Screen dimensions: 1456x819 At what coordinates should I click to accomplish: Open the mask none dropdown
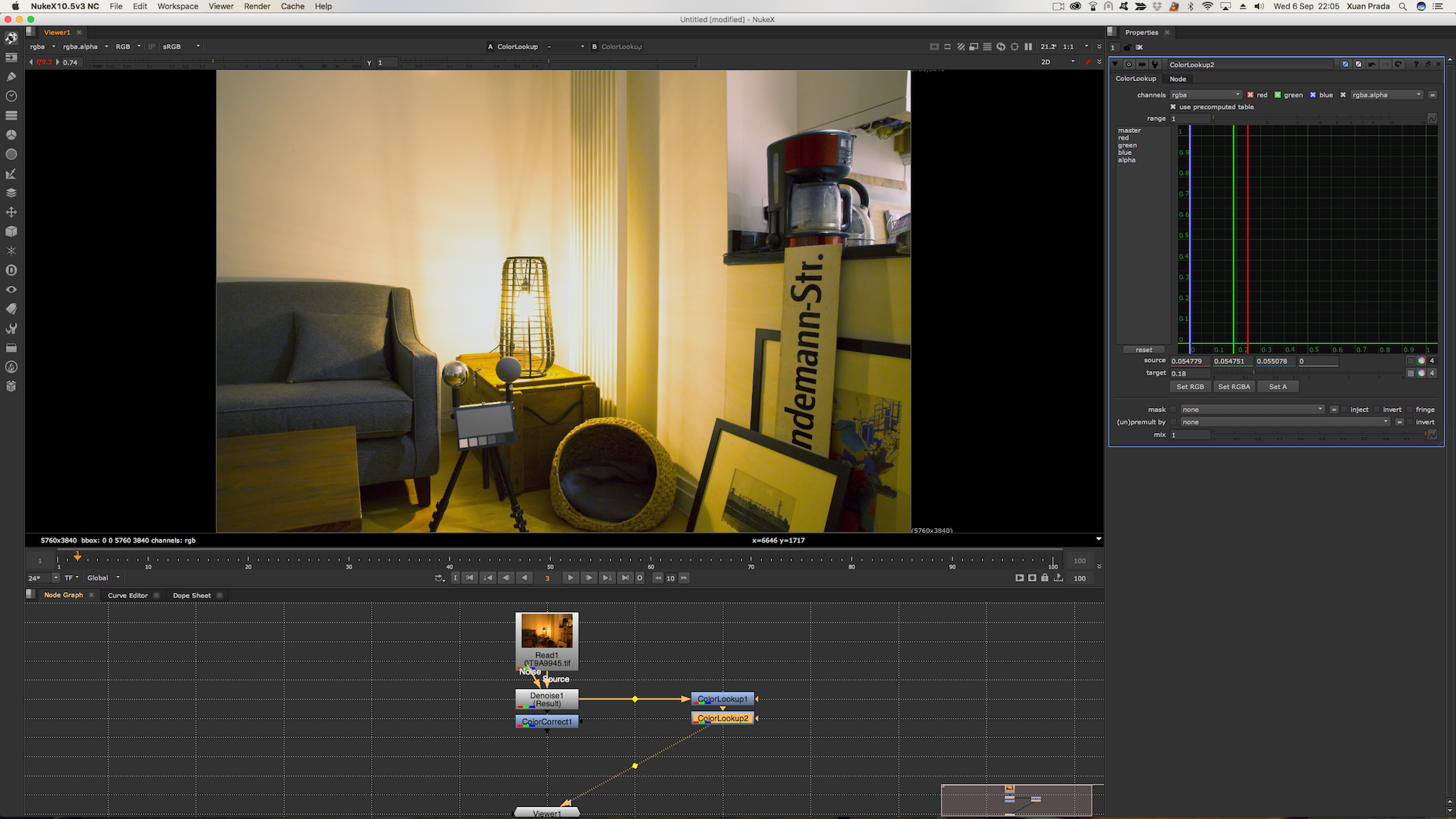(x=1253, y=409)
